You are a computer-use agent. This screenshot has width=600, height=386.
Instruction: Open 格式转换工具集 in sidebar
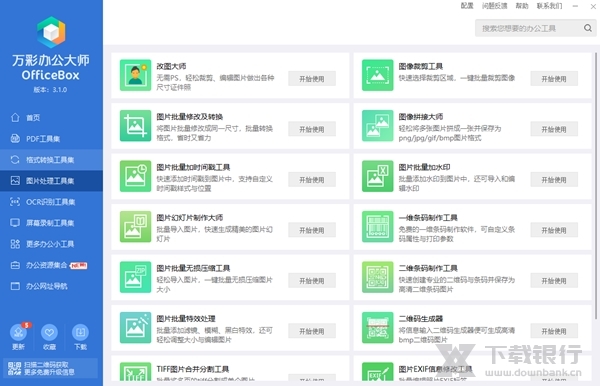51,160
